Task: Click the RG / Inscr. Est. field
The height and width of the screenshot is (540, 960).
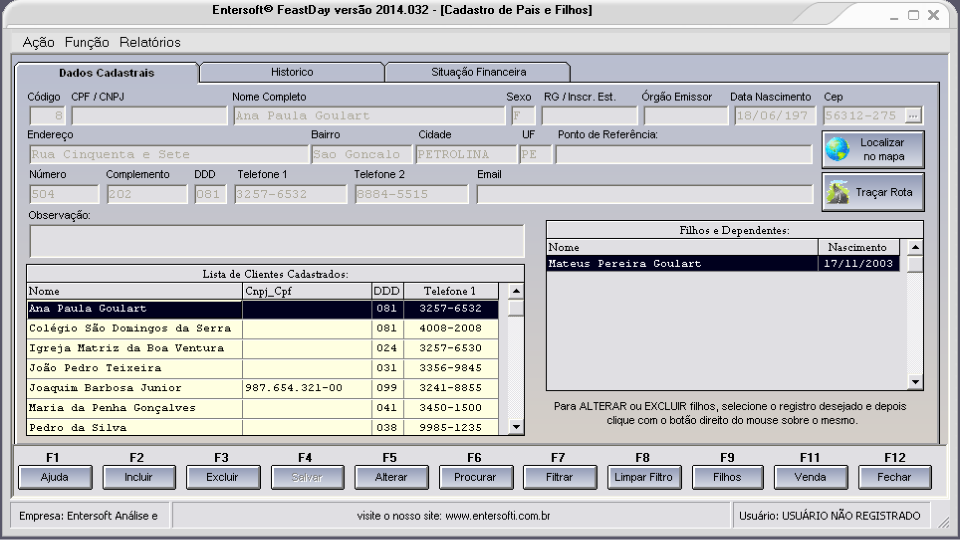Action: (x=589, y=116)
